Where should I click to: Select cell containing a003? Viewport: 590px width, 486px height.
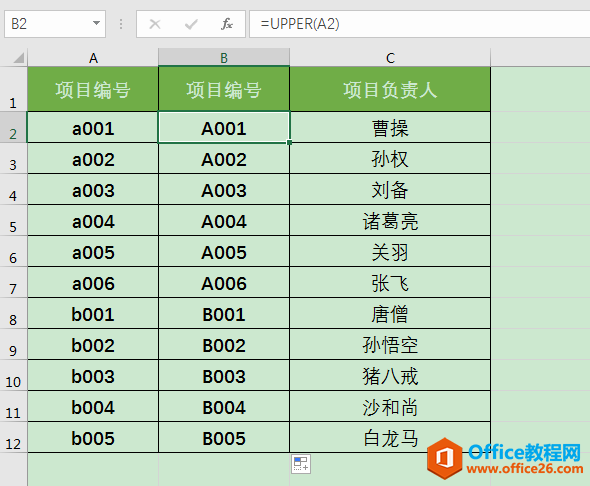(x=93, y=190)
